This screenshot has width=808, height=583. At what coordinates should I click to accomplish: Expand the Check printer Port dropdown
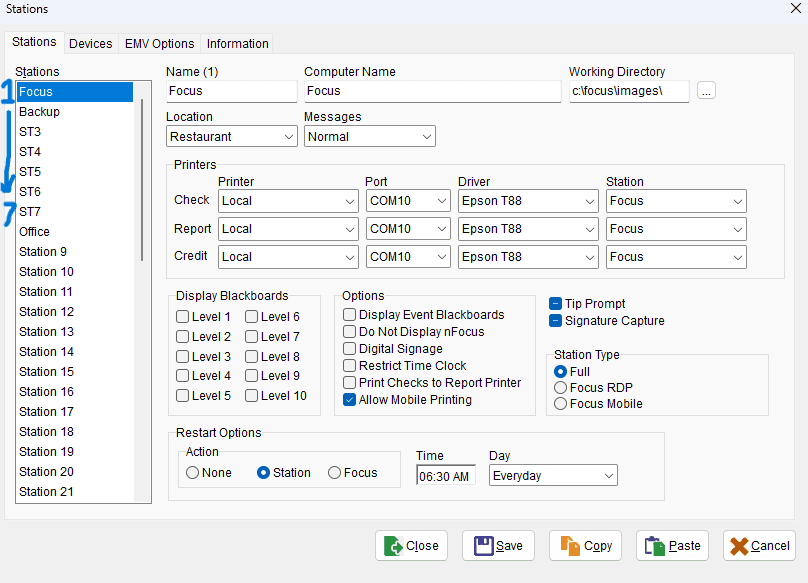pos(408,201)
